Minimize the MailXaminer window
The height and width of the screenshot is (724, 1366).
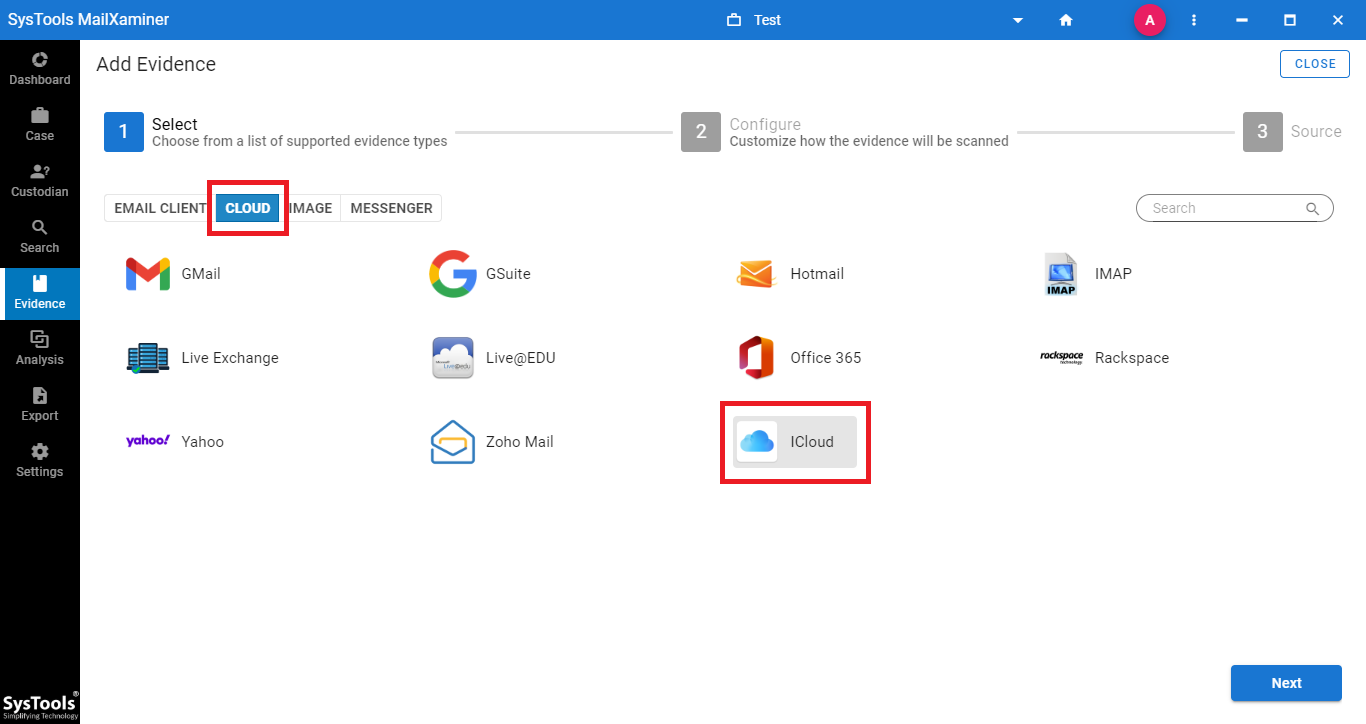point(1242,20)
